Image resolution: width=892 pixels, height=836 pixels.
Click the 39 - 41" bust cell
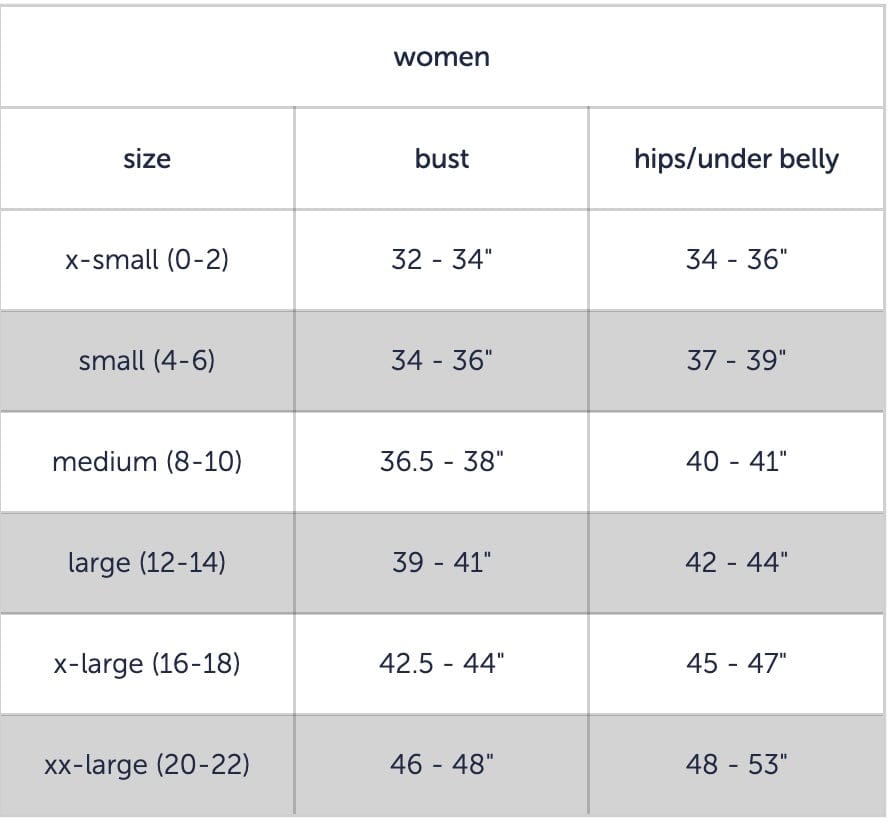tap(442, 563)
